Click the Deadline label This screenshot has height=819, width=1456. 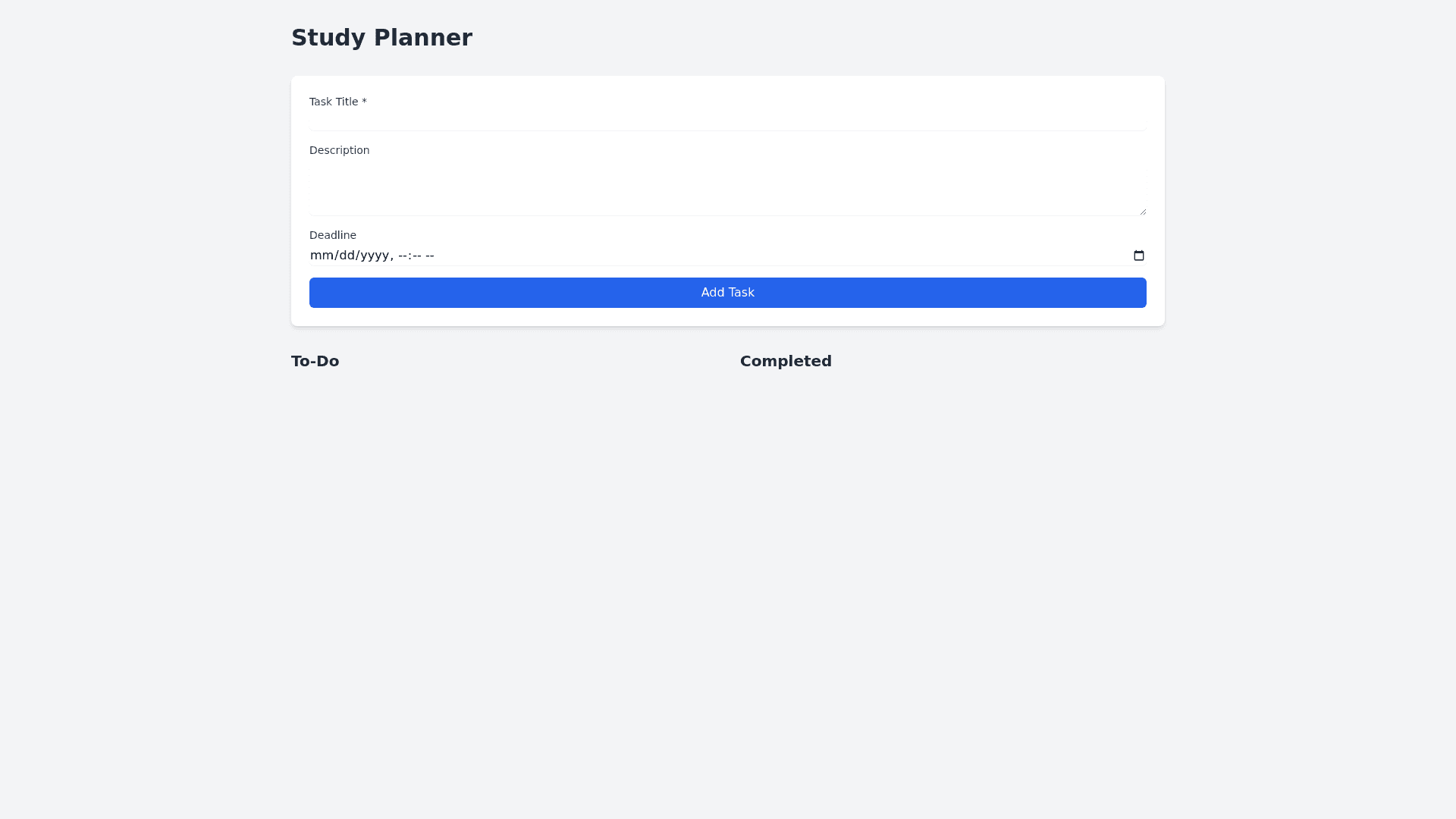332,235
